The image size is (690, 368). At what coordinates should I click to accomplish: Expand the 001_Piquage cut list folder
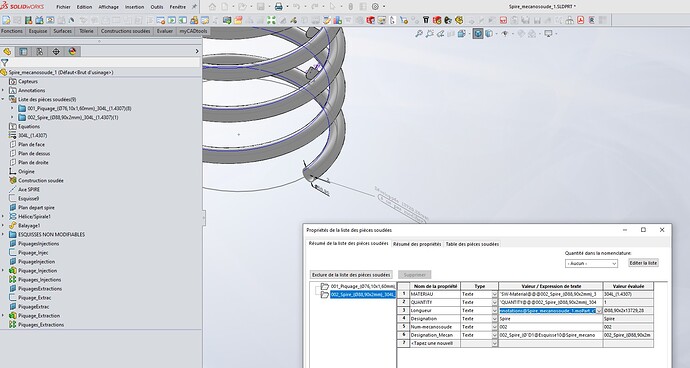click(x=12, y=108)
